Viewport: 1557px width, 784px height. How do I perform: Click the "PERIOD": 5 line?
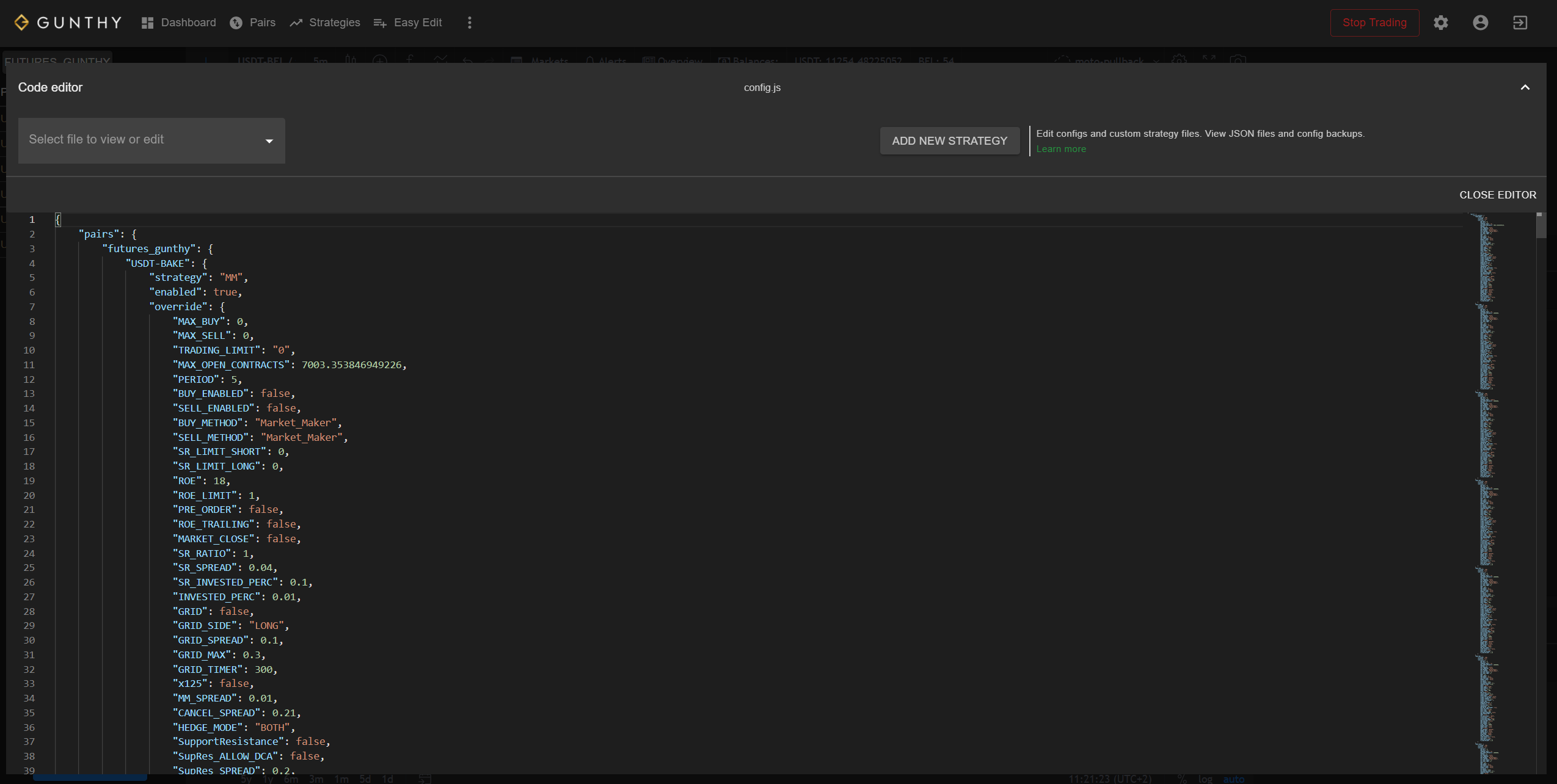(207, 379)
